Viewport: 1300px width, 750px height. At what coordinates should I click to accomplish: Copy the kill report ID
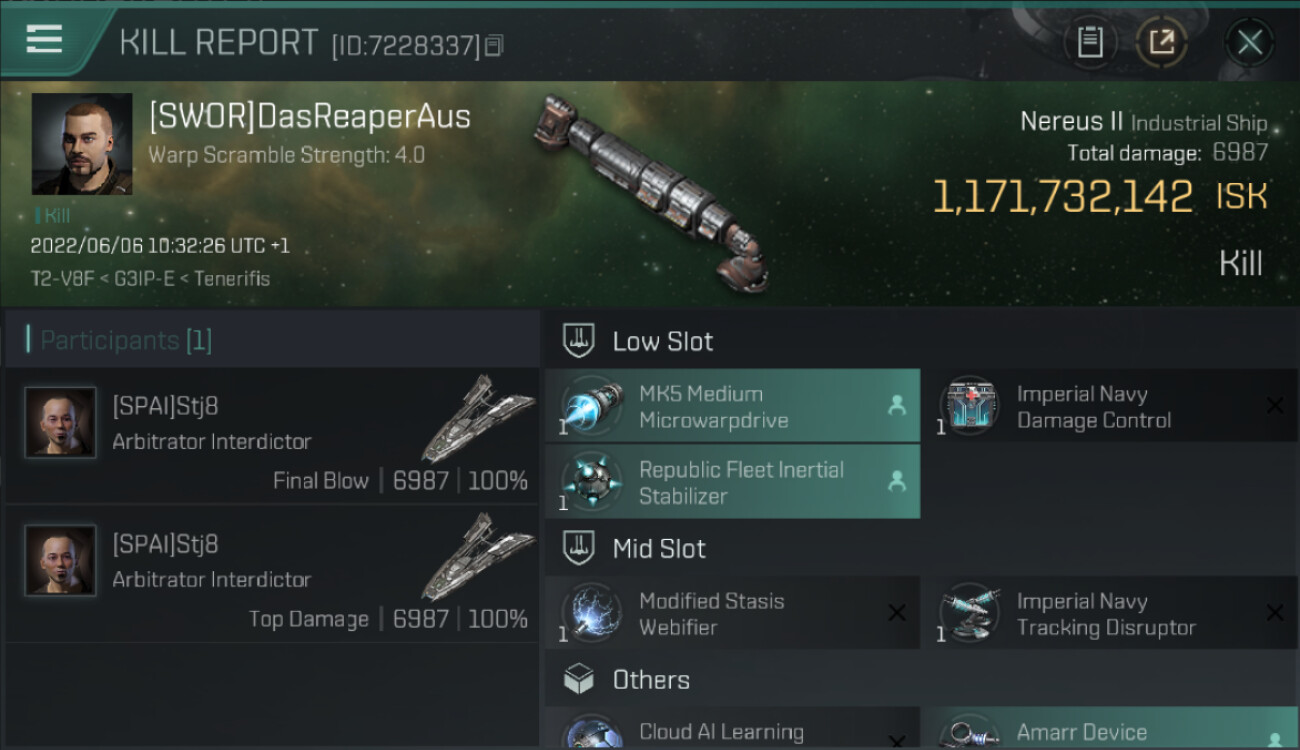point(494,46)
